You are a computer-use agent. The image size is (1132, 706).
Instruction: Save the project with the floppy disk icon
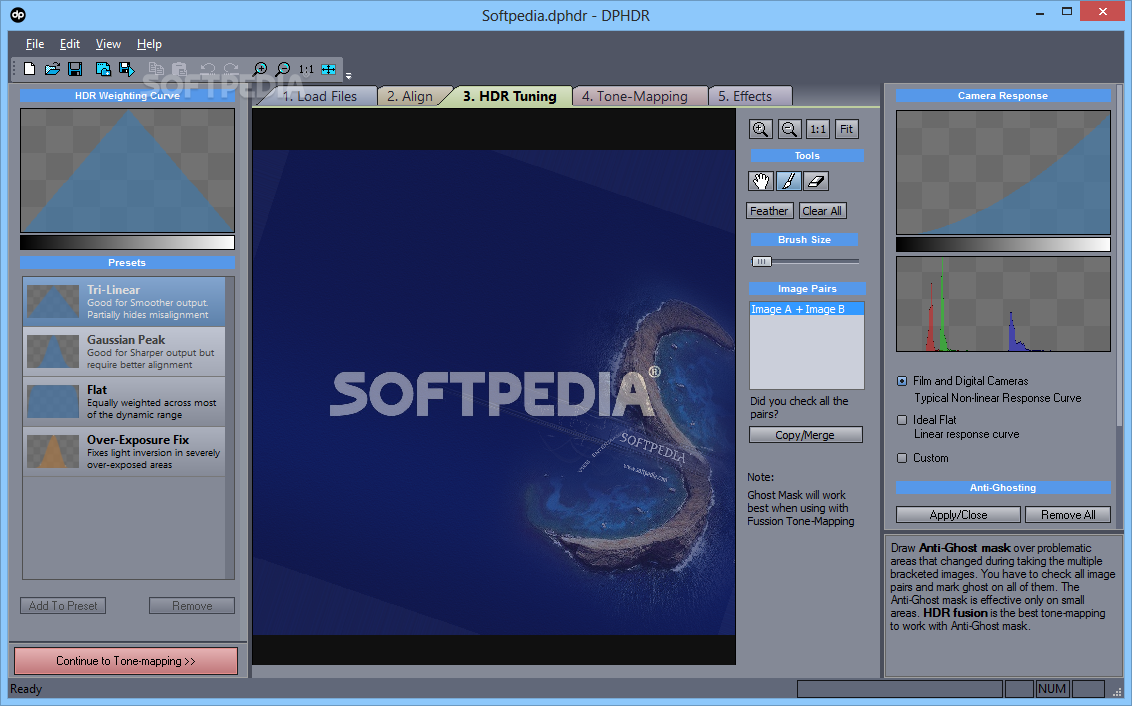point(75,69)
